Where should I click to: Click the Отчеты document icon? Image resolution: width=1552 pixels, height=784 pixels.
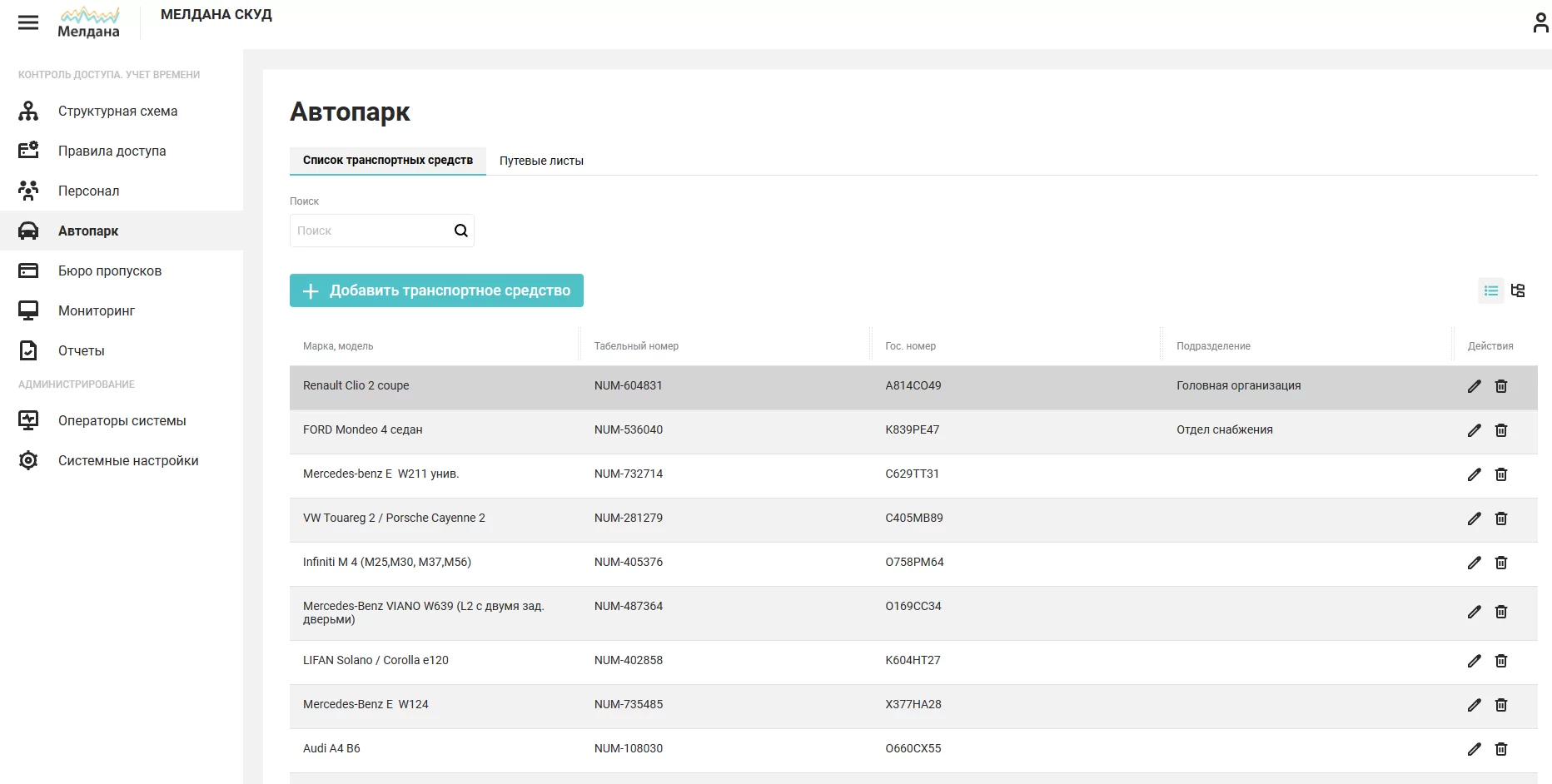click(x=28, y=350)
